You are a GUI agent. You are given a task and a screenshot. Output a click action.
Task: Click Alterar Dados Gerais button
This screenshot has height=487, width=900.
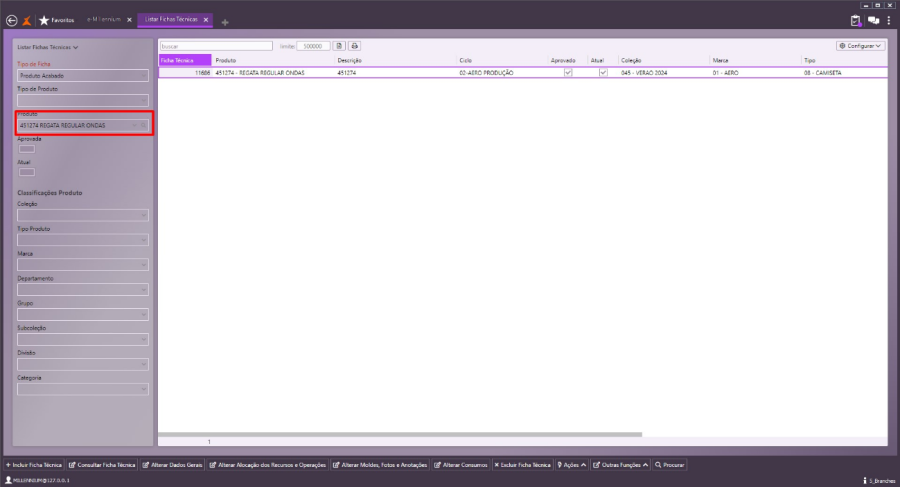pos(172,465)
